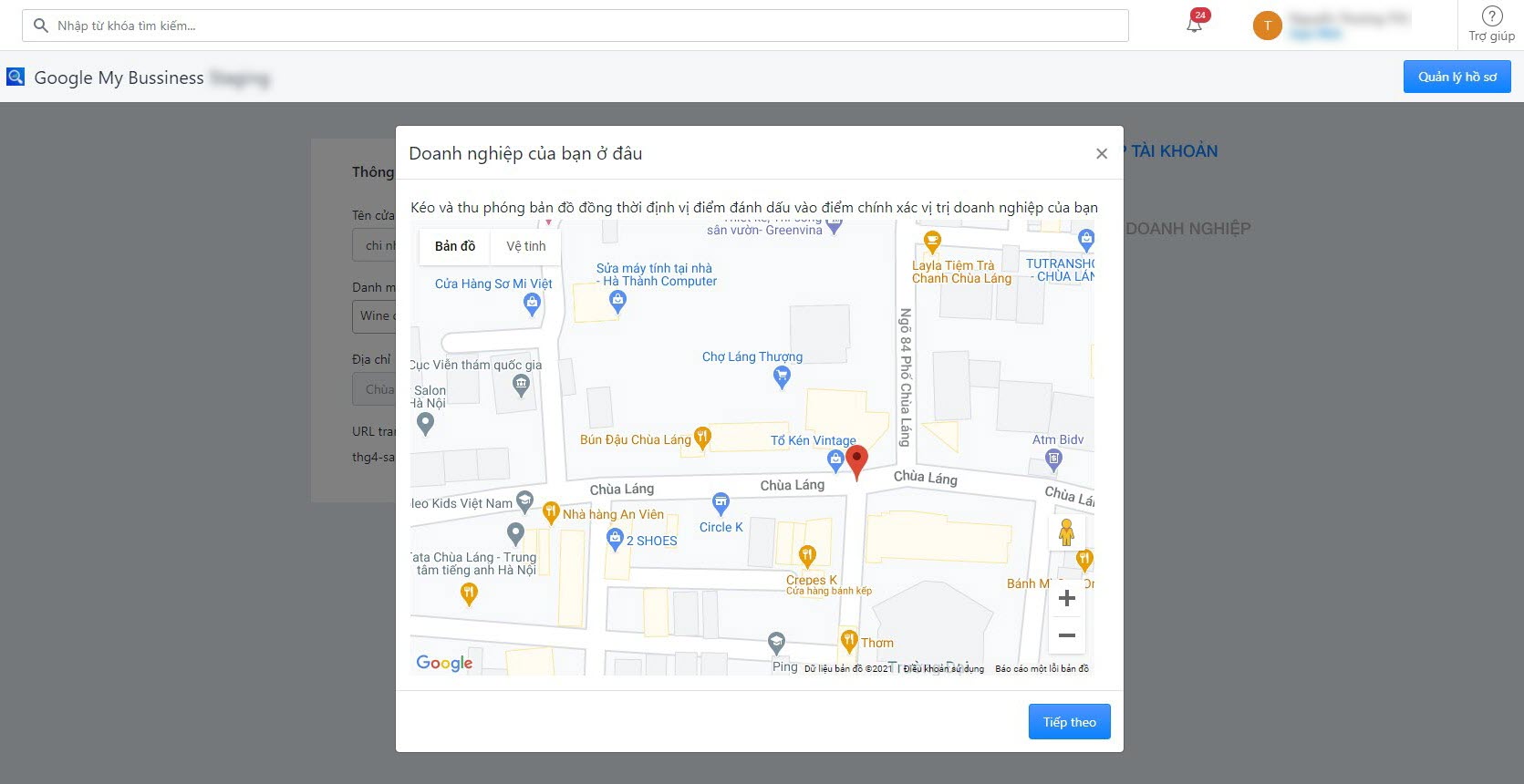Select the Thơm restaurant pin
Image resolution: width=1524 pixels, height=784 pixels.
pos(849,641)
